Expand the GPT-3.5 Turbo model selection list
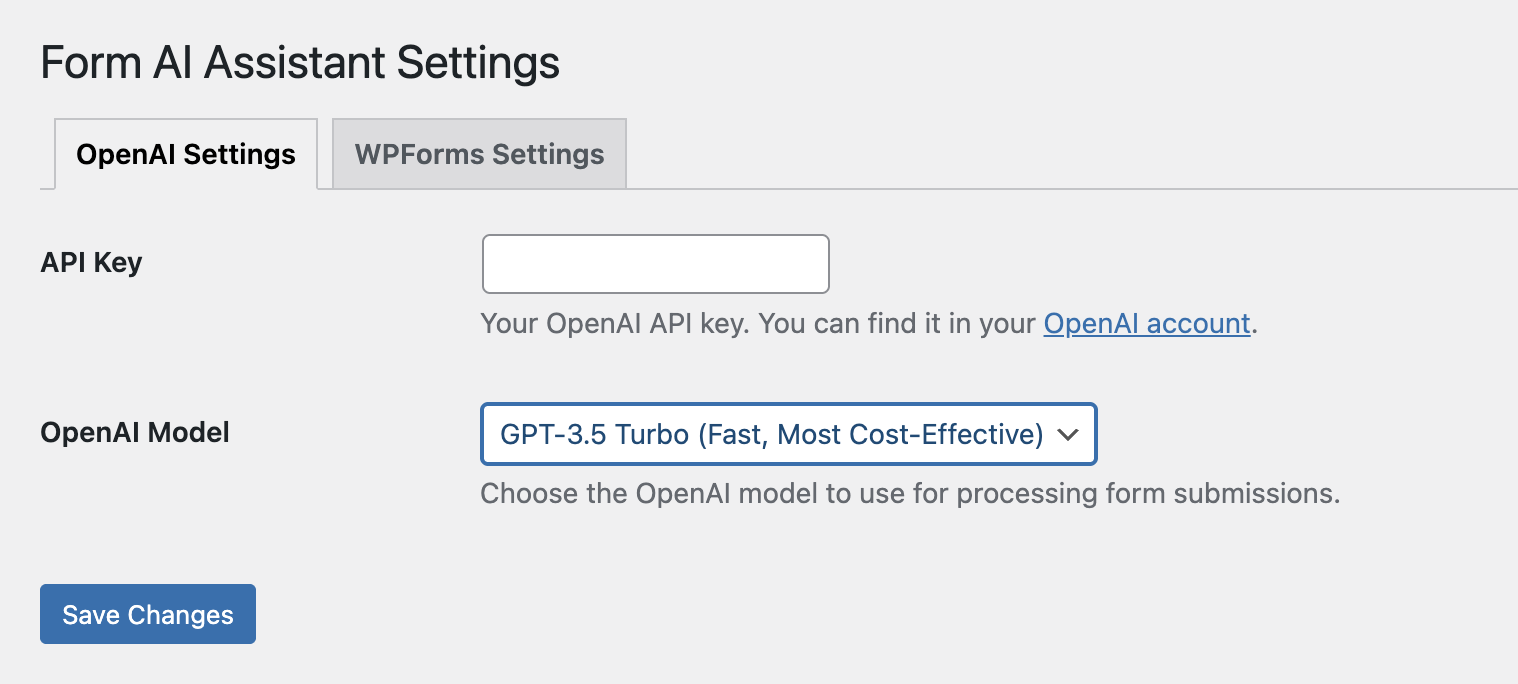This screenshot has height=684, width=1518. point(788,434)
